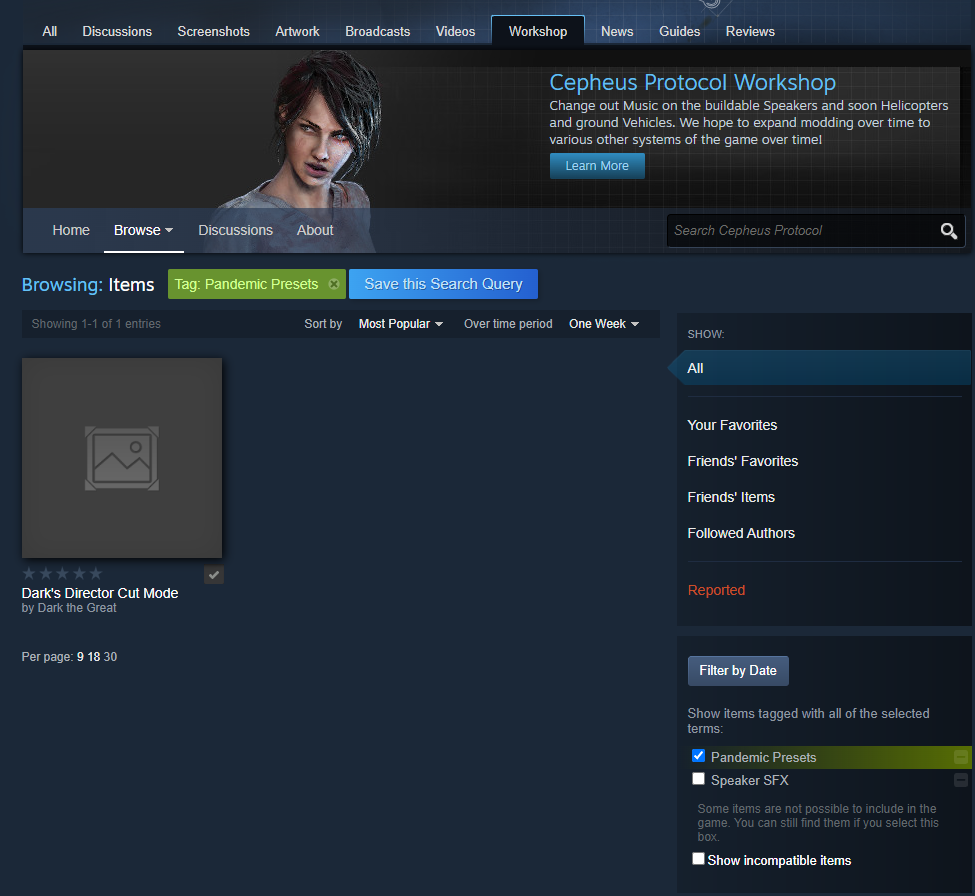Go to Workshop Home
The width and height of the screenshot is (975, 896).
pos(71,230)
